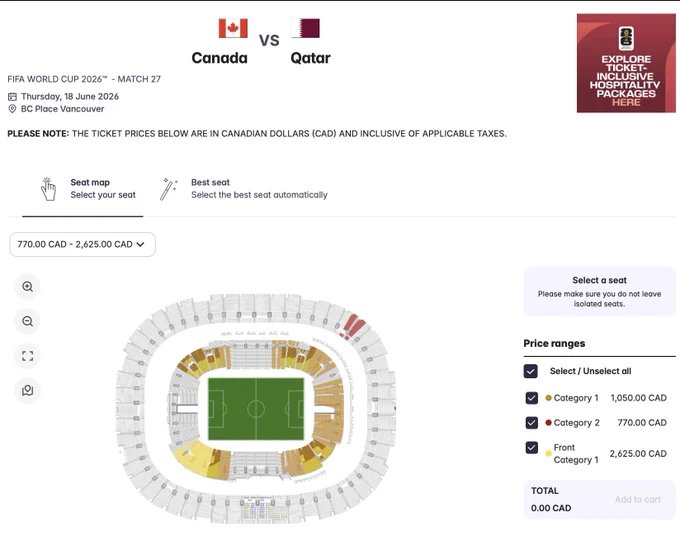Open the hospitality packages banner

626,63
